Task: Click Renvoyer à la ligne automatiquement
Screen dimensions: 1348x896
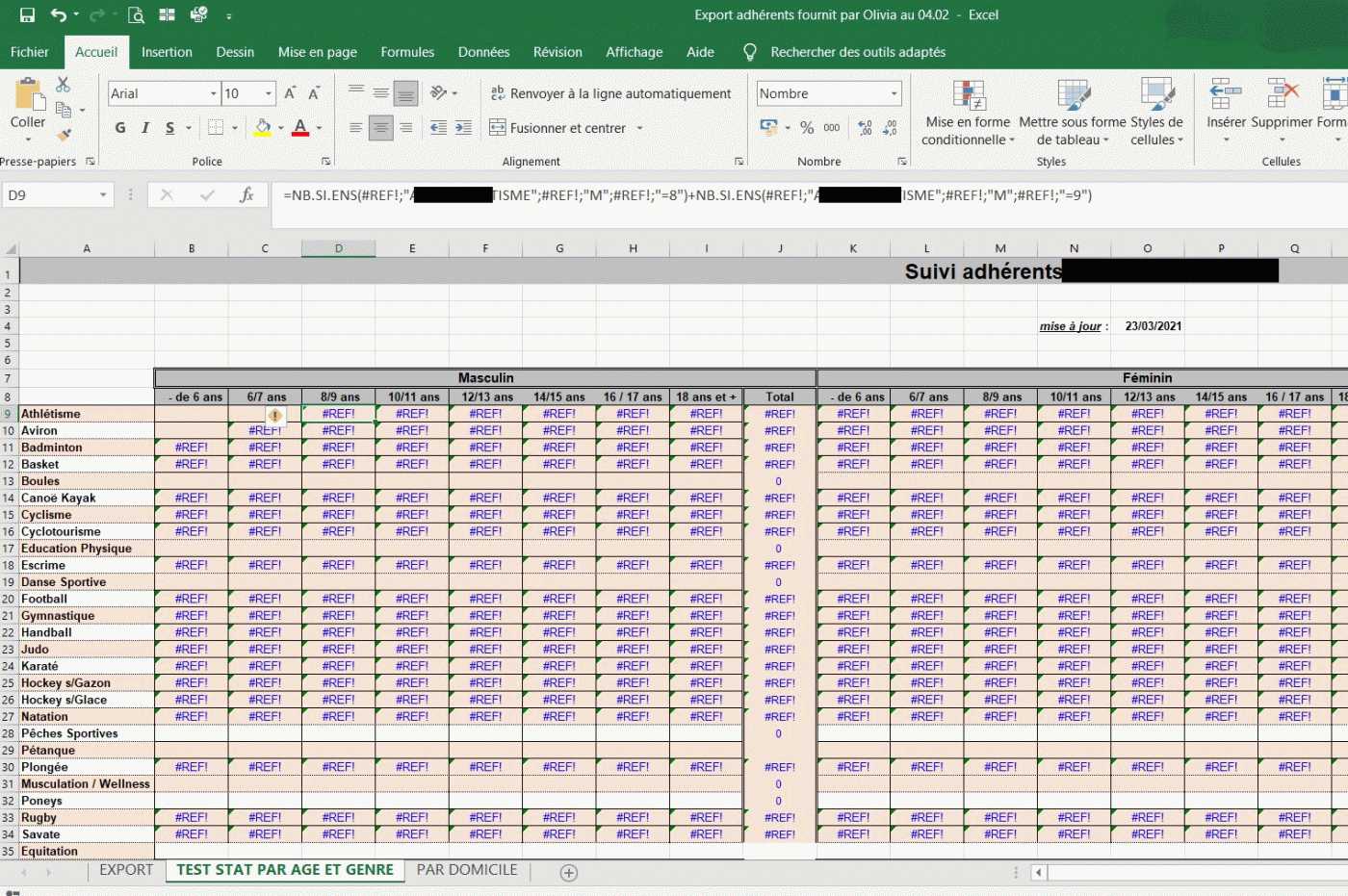Action: [611, 93]
